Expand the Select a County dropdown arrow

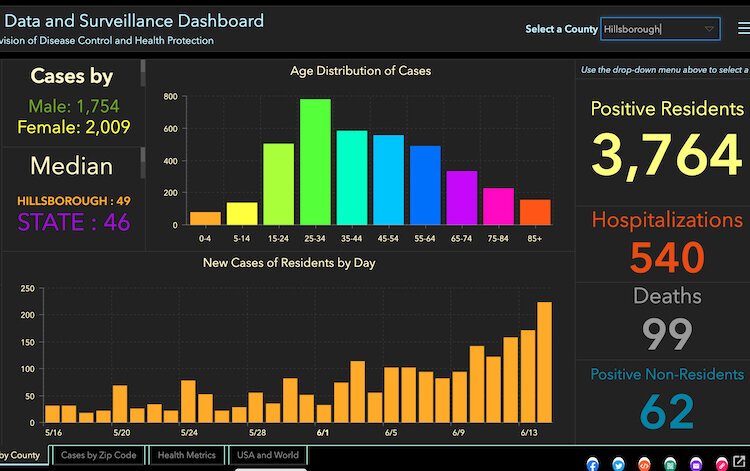tap(709, 29)
